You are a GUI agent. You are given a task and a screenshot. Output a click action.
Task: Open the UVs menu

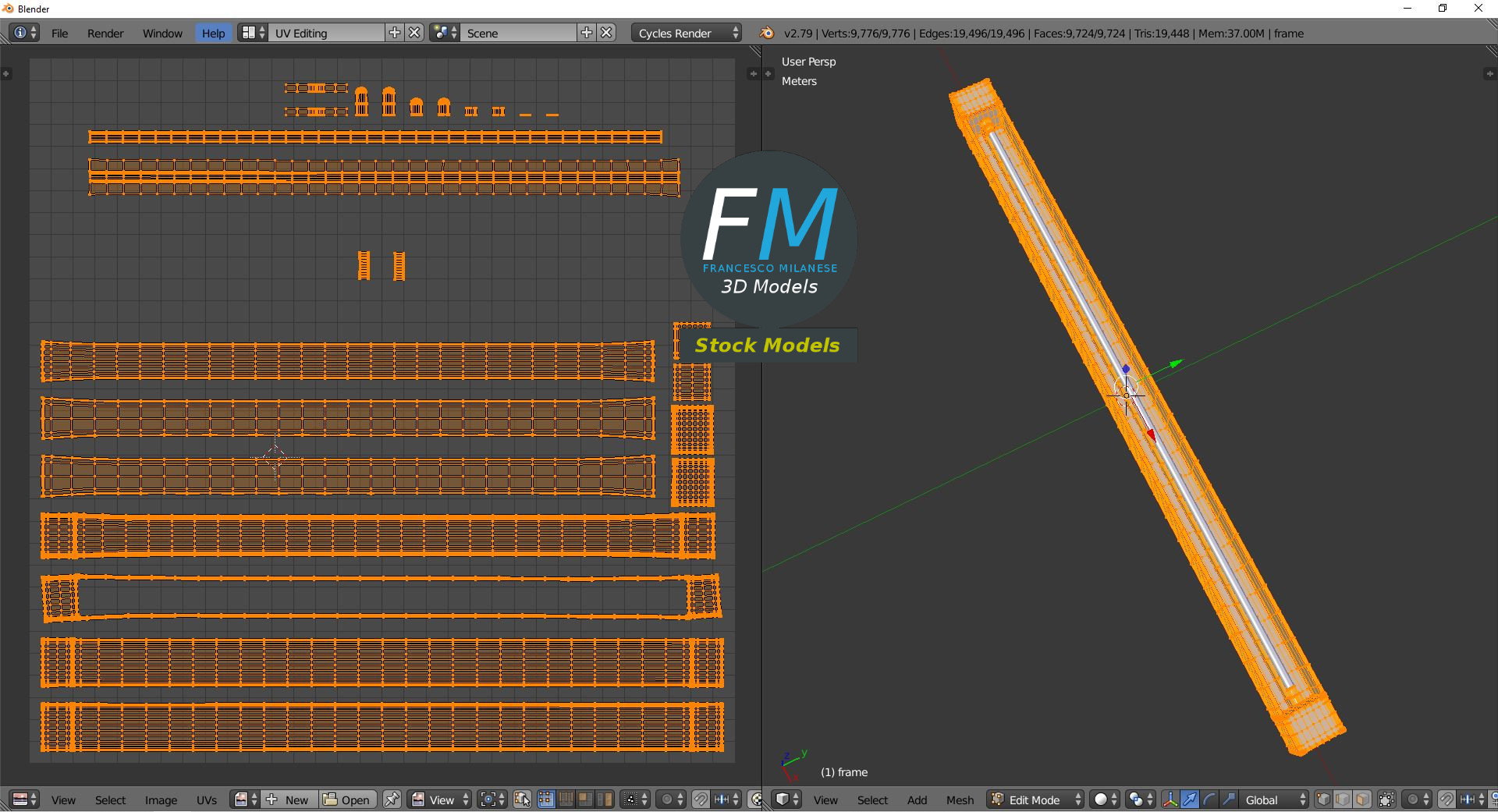click(x=207, y=800)
